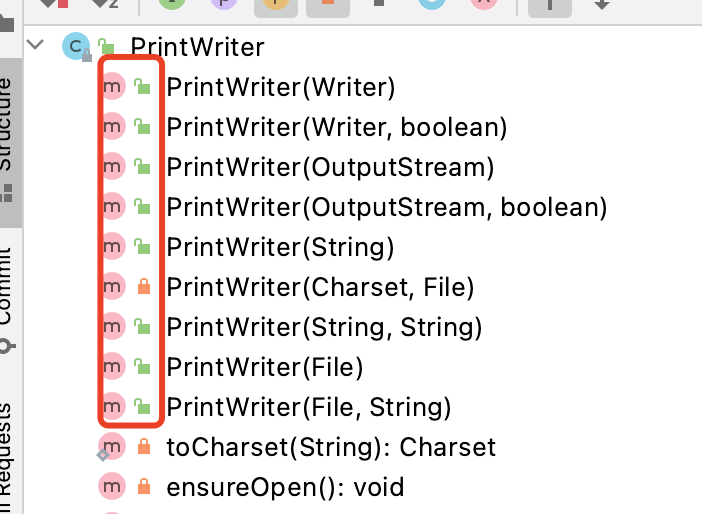This screenshot has height=514, width=702.
Task: Click the PrintWriter class icon
Action: tap(75, 46)
